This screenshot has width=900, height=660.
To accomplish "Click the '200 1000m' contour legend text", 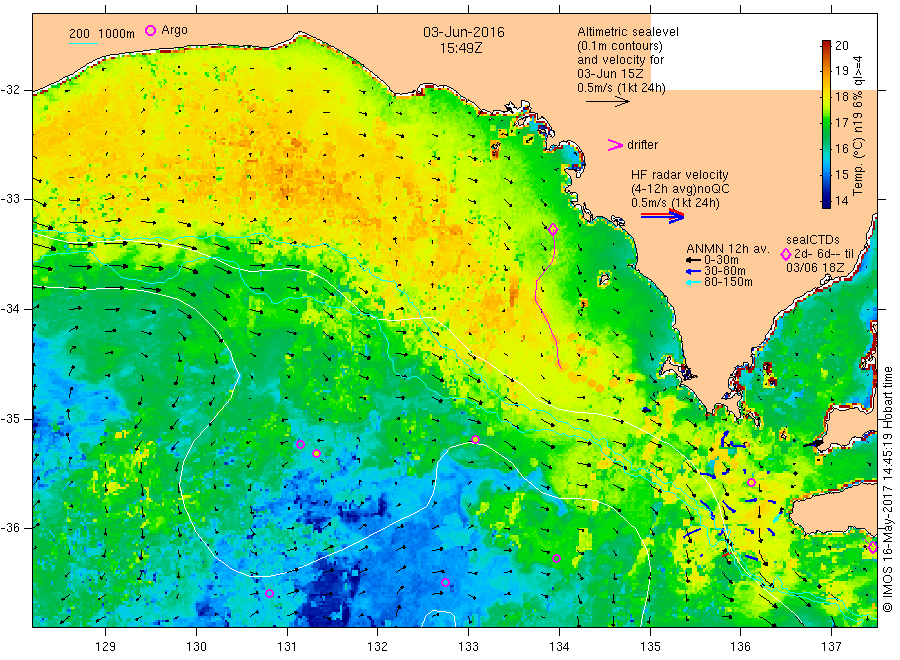I will (102, 34).
